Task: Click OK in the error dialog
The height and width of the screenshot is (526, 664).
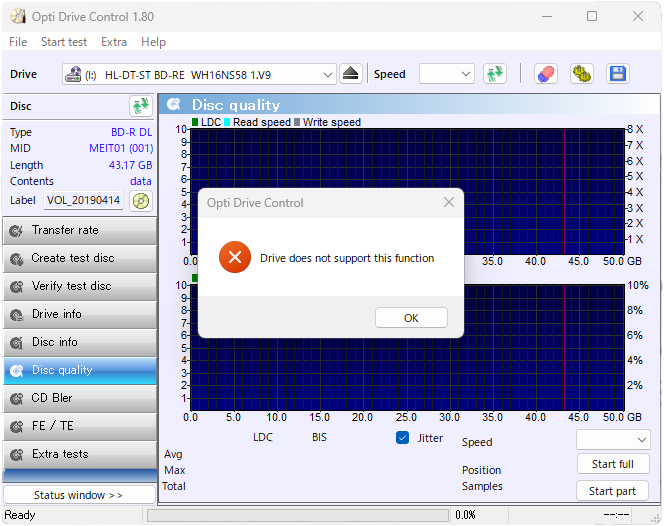Action: (x=411, y=318)
